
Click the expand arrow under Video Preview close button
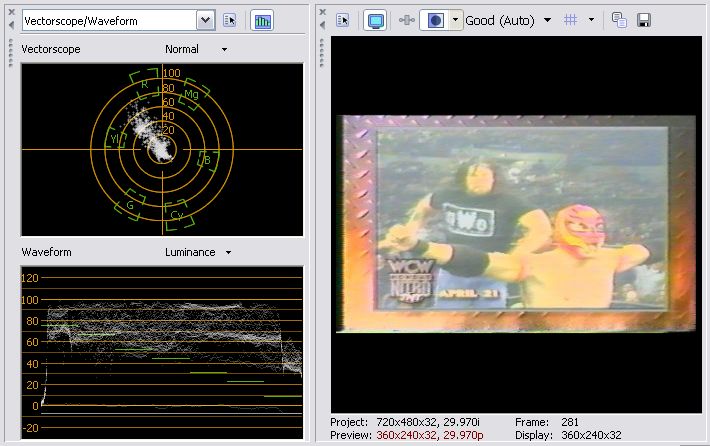[322, 25]
